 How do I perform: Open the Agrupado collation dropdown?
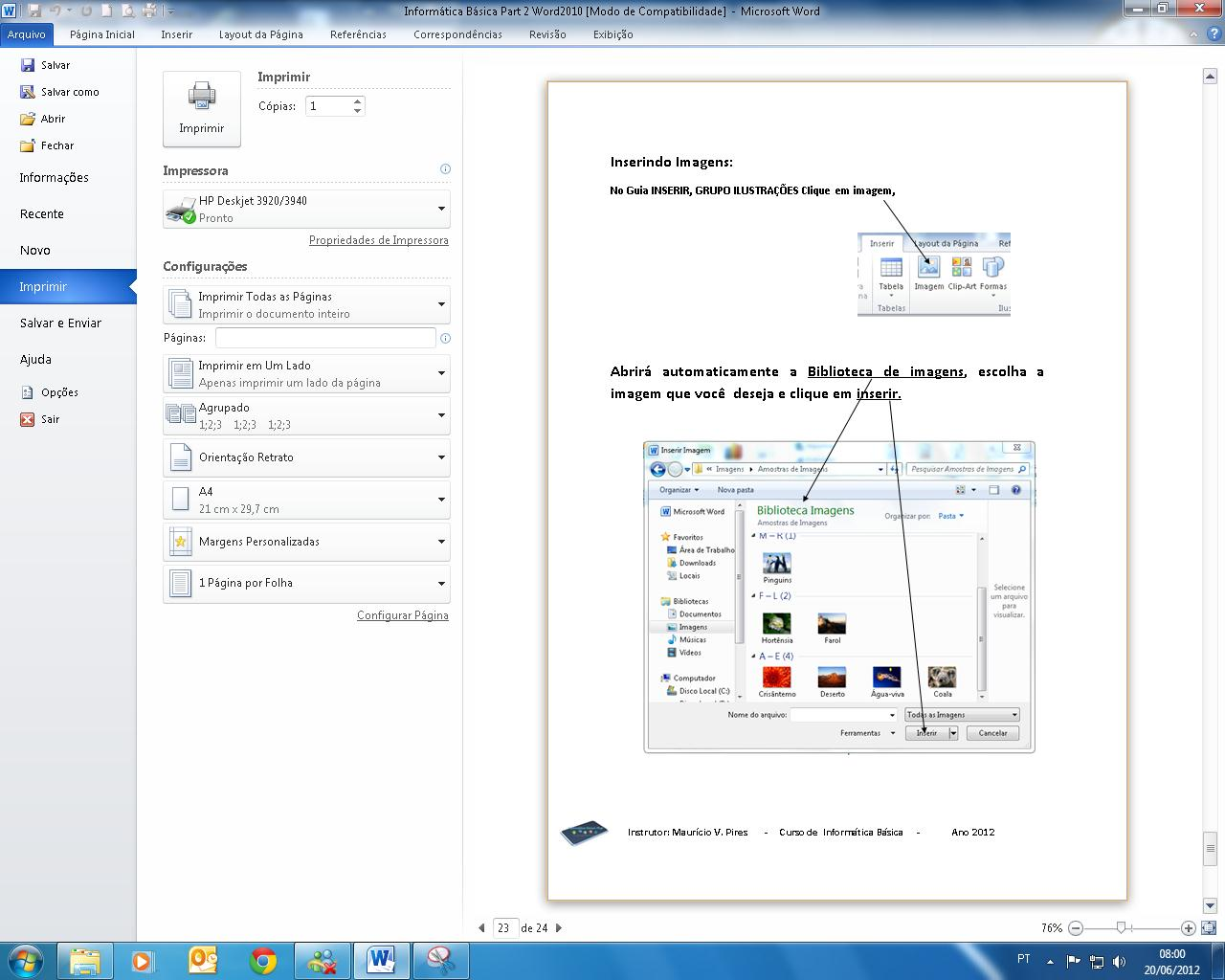pyautogui.click(x=307, y=415)
